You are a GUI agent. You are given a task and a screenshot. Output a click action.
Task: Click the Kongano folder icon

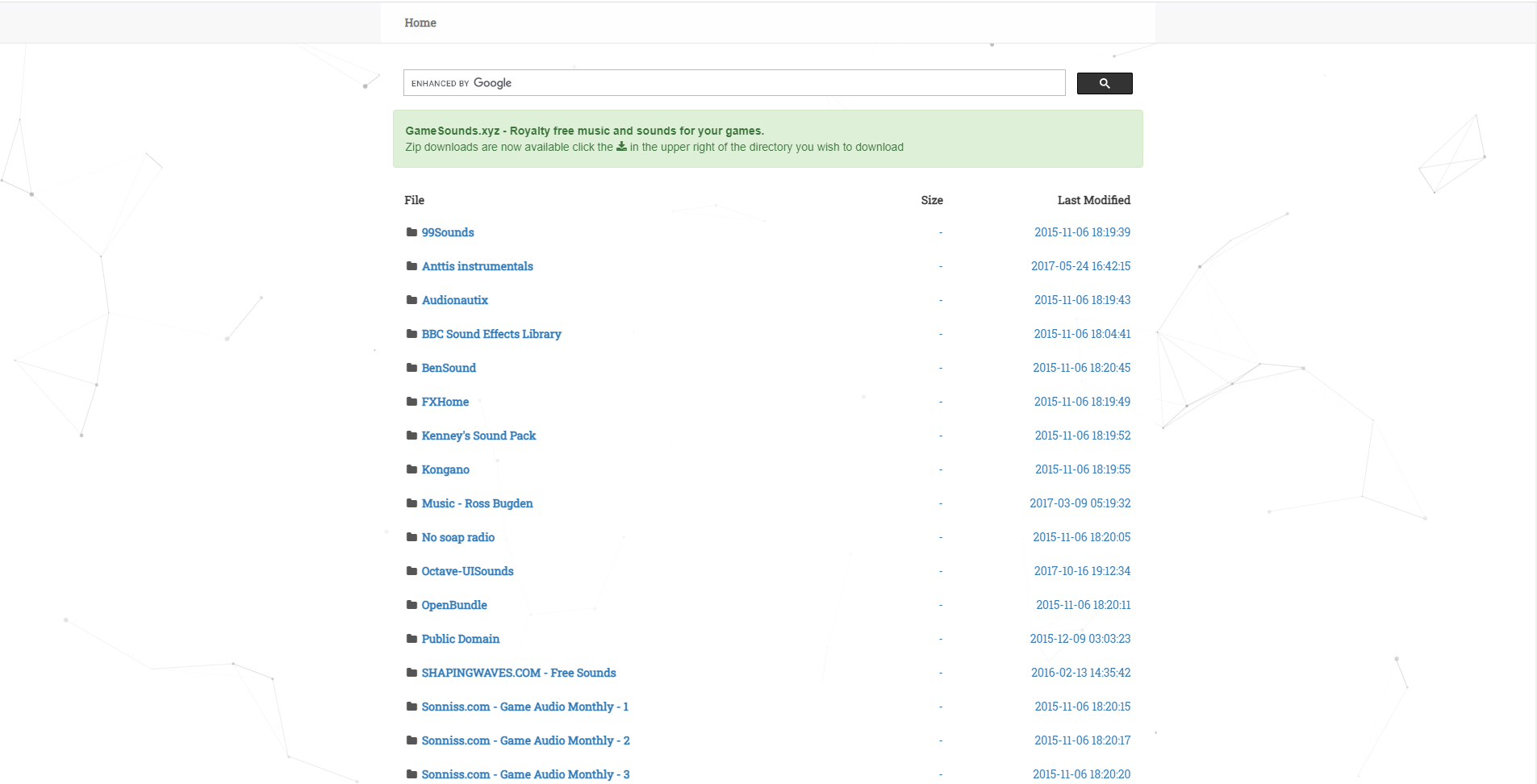tap(411, 469)
